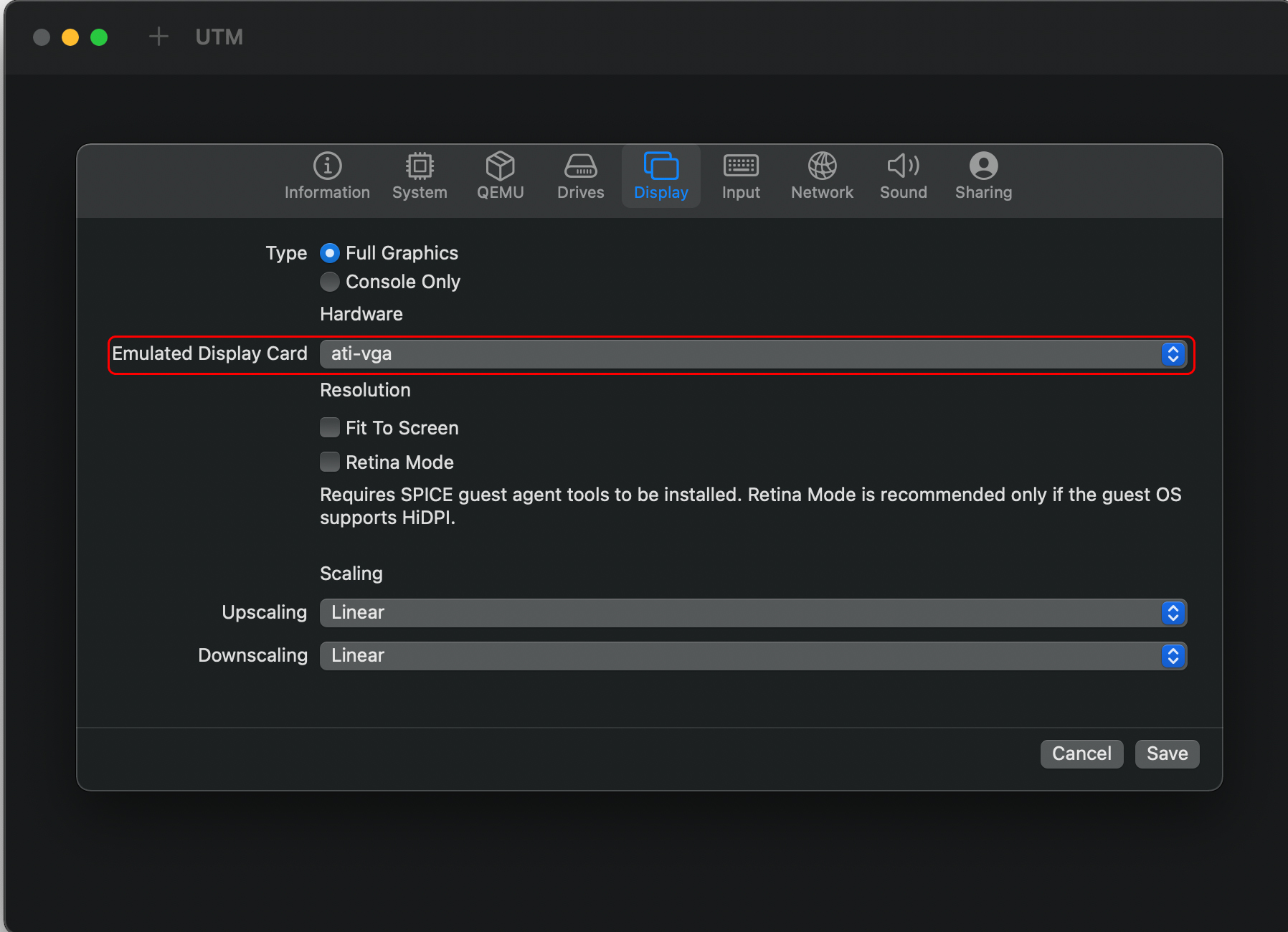Open the Downscaling Linear dropdown
The image size is (1288, 932).
(754, 656)
